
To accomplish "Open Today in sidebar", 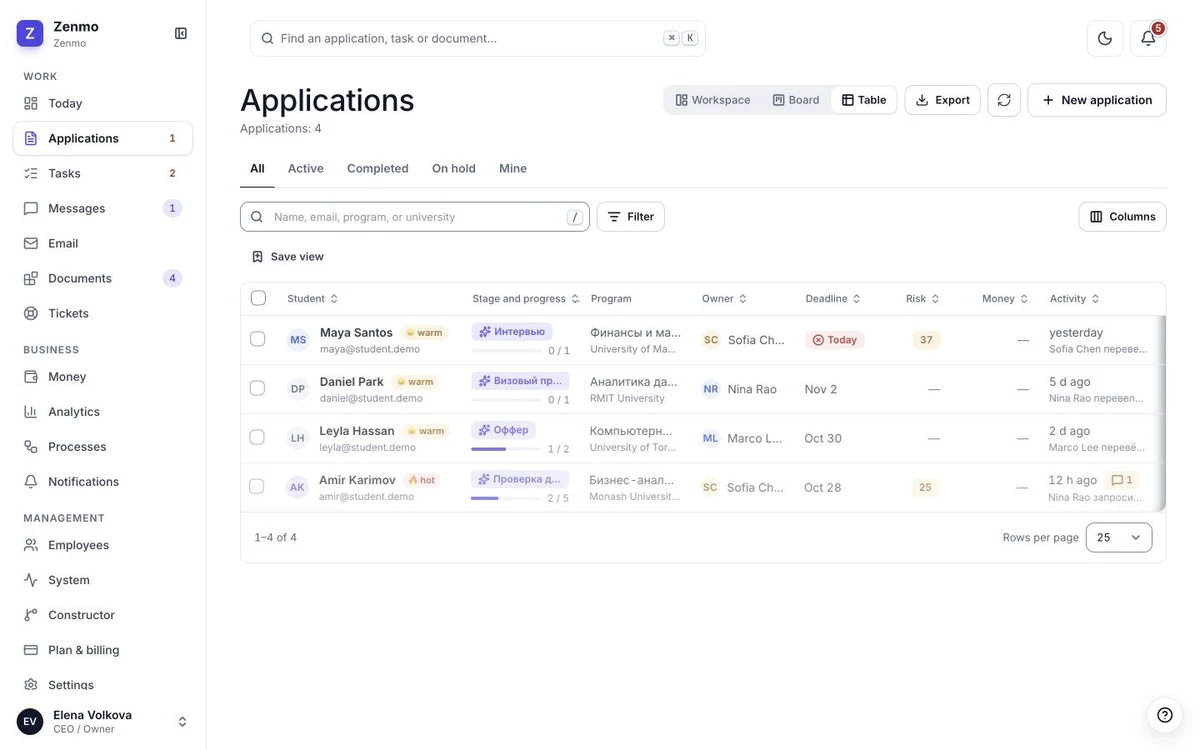I will pos(102,103).
